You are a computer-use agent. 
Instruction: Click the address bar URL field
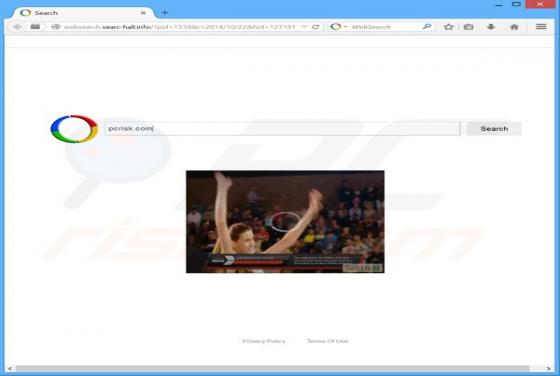pos(180,27)
